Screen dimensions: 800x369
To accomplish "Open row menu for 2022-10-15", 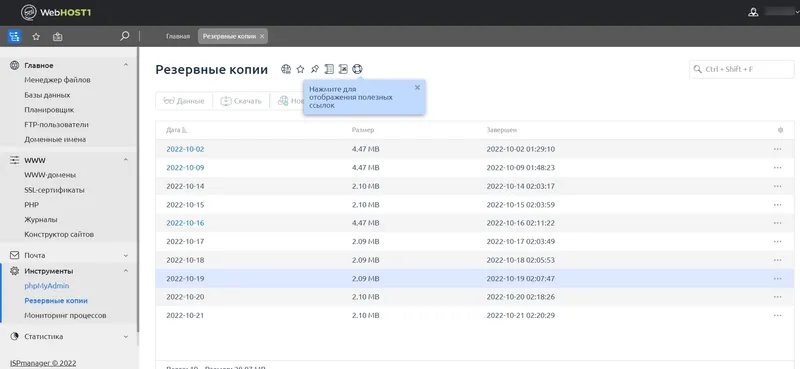I will point(777,205).
